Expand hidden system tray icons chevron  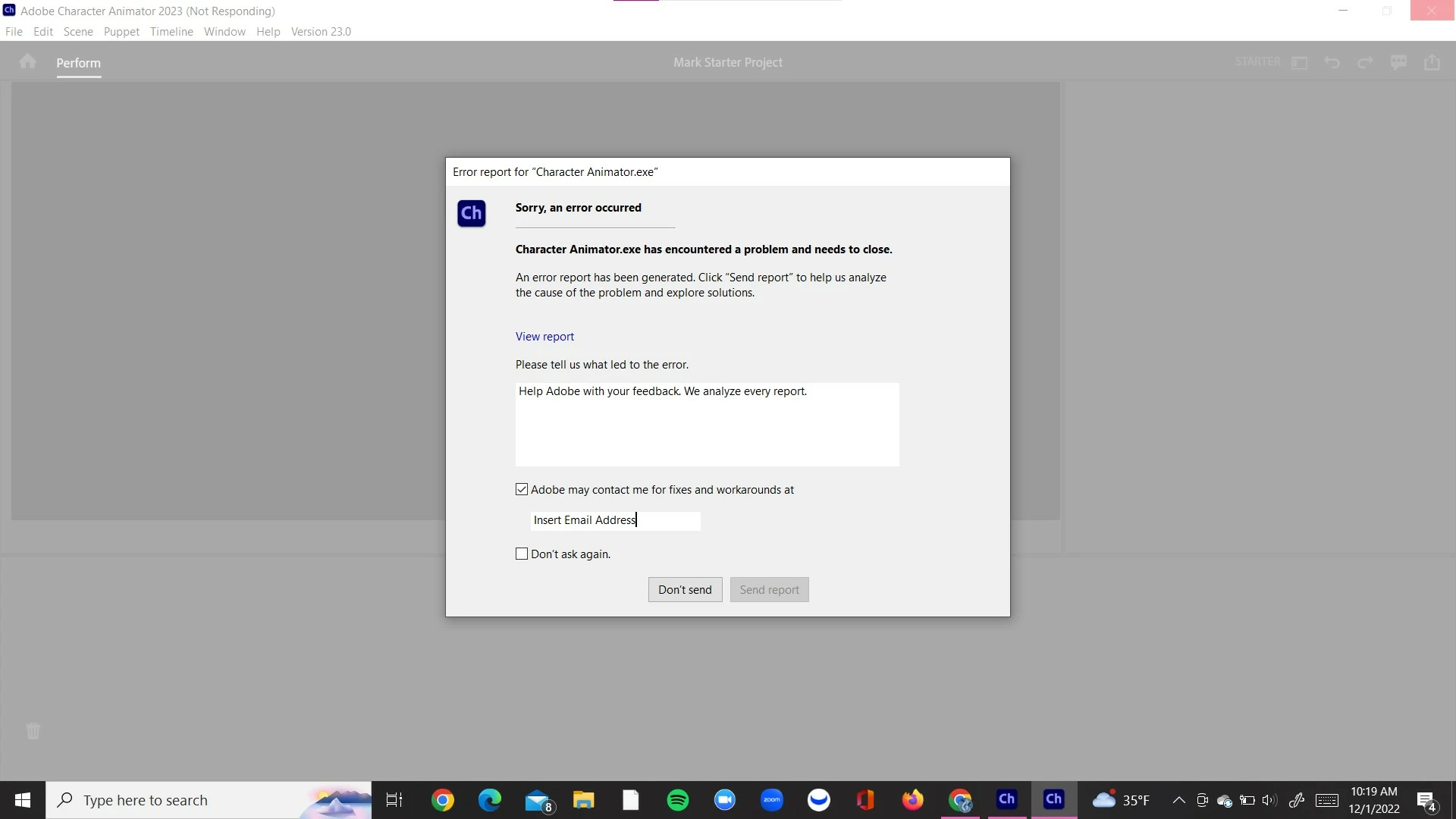(1178, 800)
